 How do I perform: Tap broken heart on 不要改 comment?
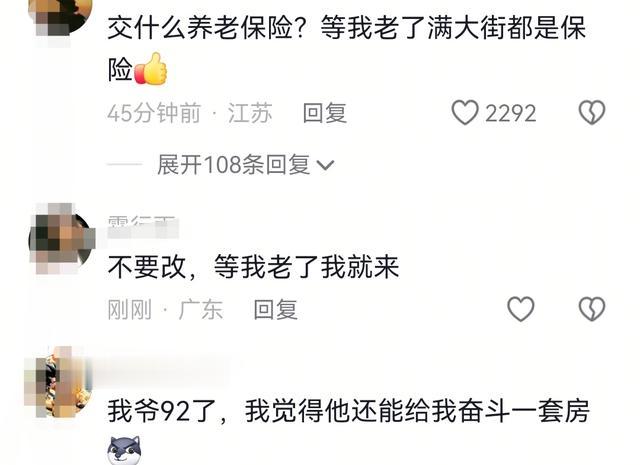pyautogui.click(x=592, y=309)
